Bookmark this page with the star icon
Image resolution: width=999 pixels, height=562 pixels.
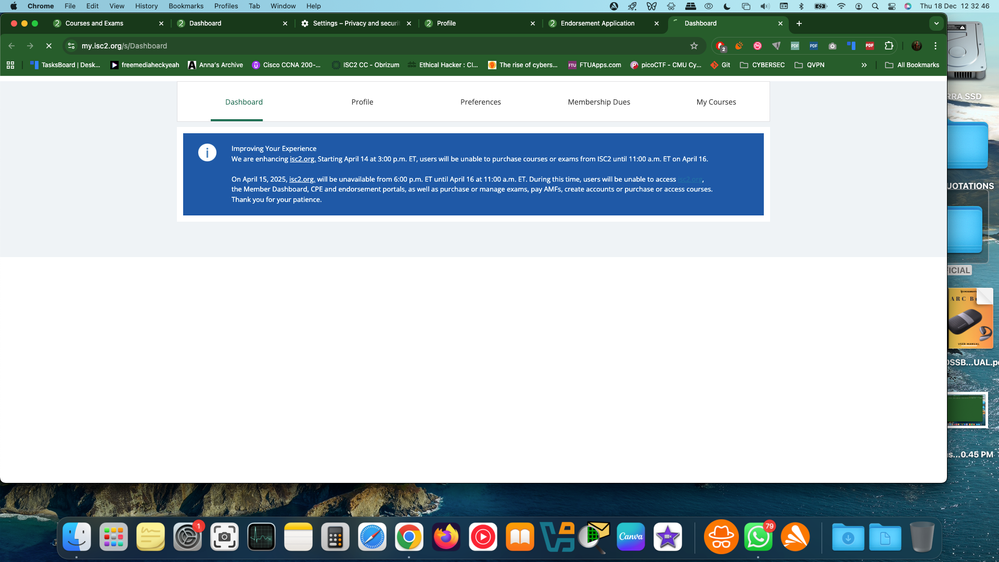click(x=694, y=46)
